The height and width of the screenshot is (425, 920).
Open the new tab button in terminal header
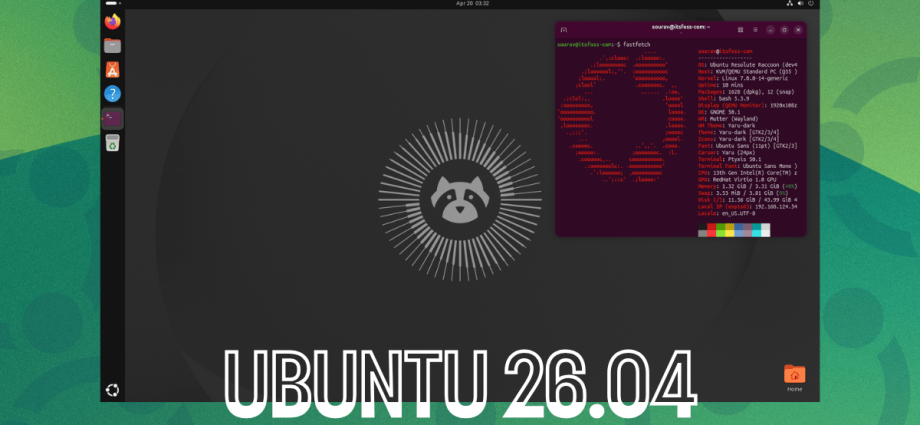564,29
